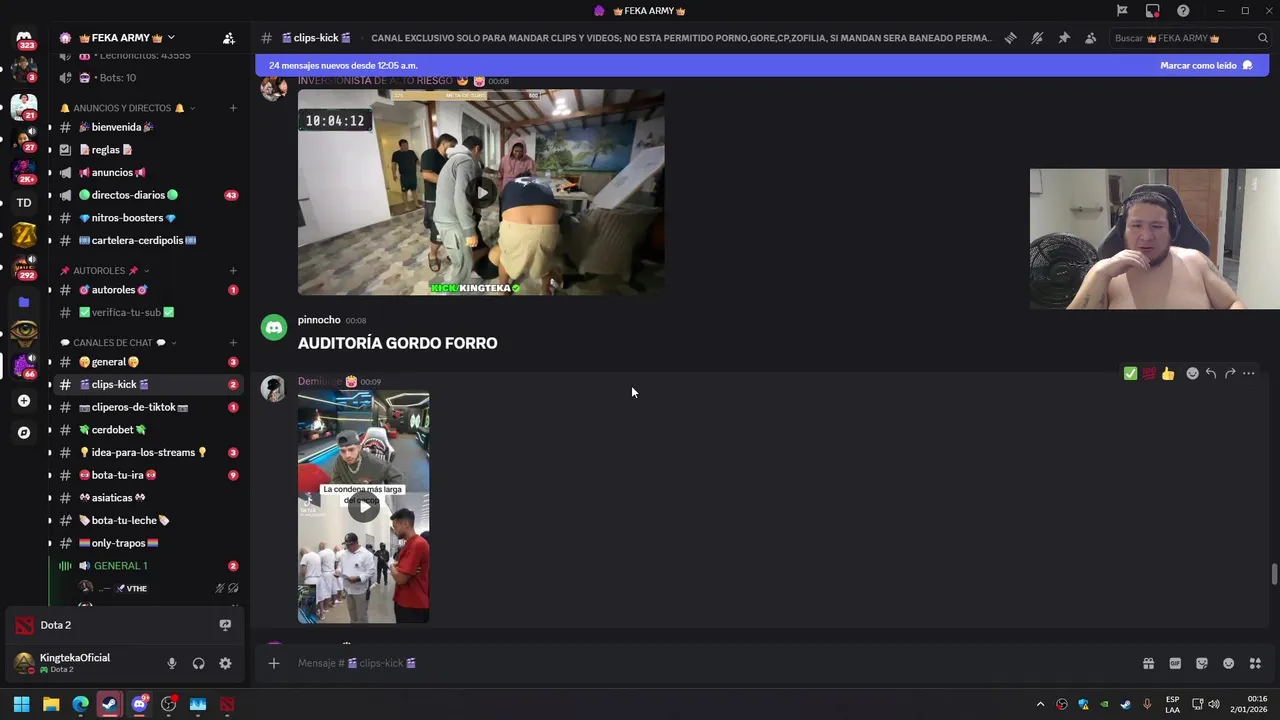Open the quests flag icon in title bar
The width and height of the screenshot is (1280, 720).
(1122, 11)
